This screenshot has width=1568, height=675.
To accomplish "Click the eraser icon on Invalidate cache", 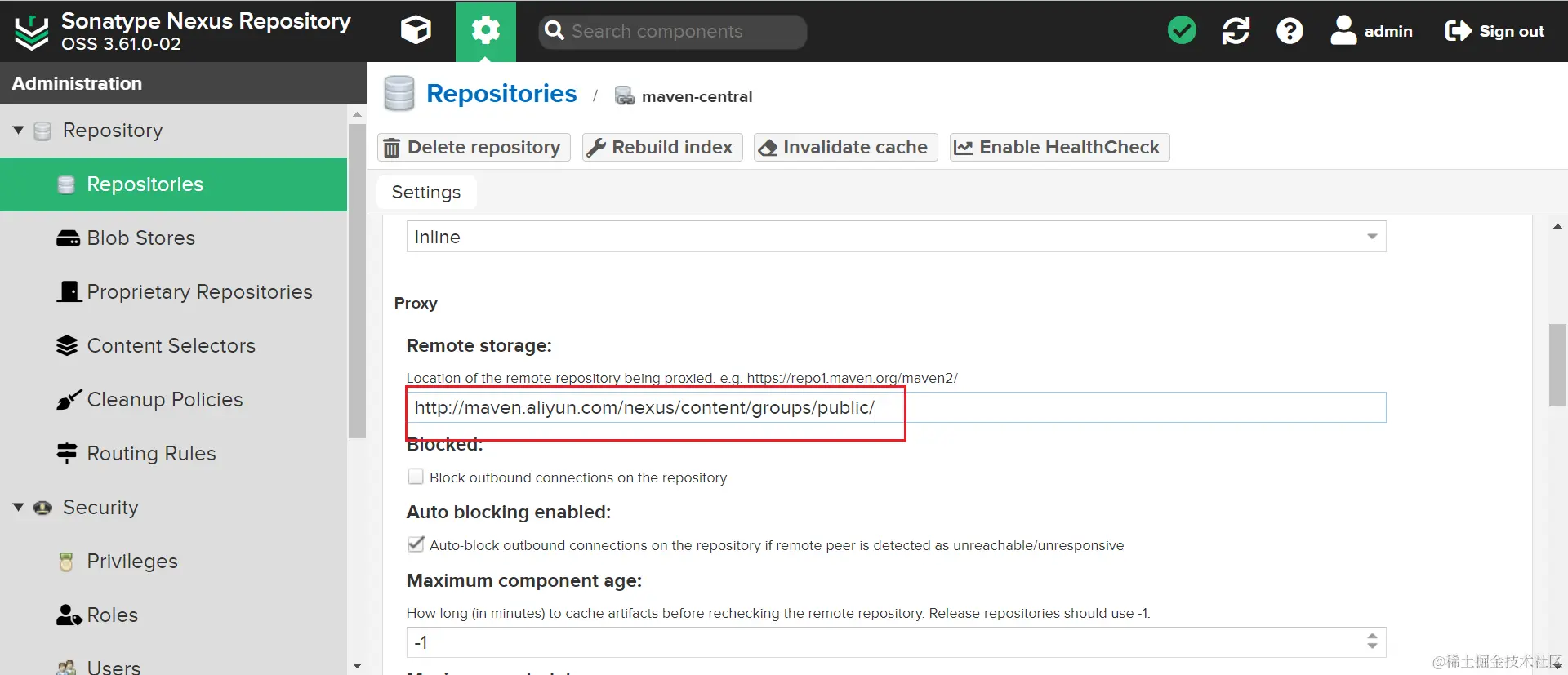I will click(x=768, y=148).
